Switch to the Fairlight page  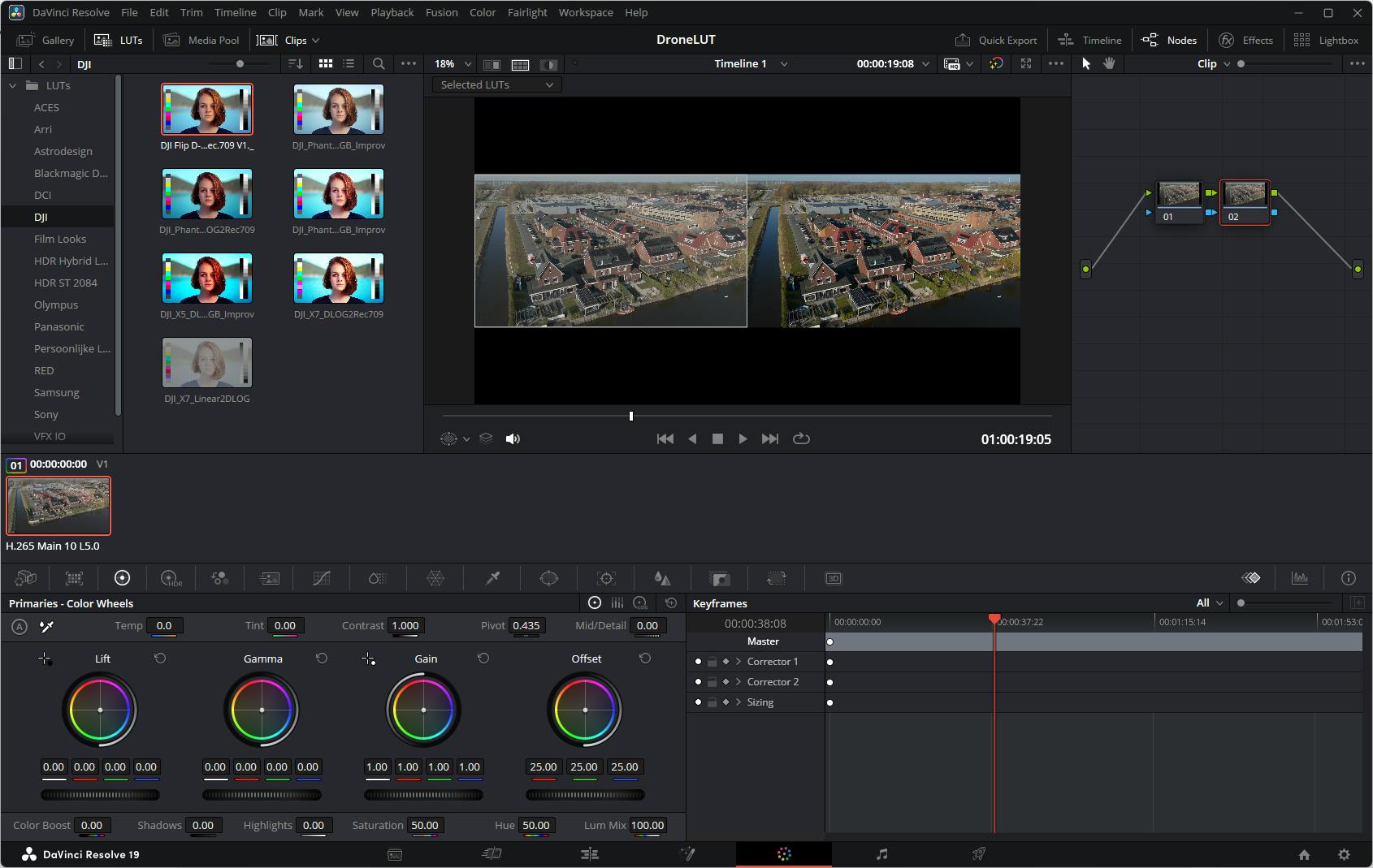881,854
